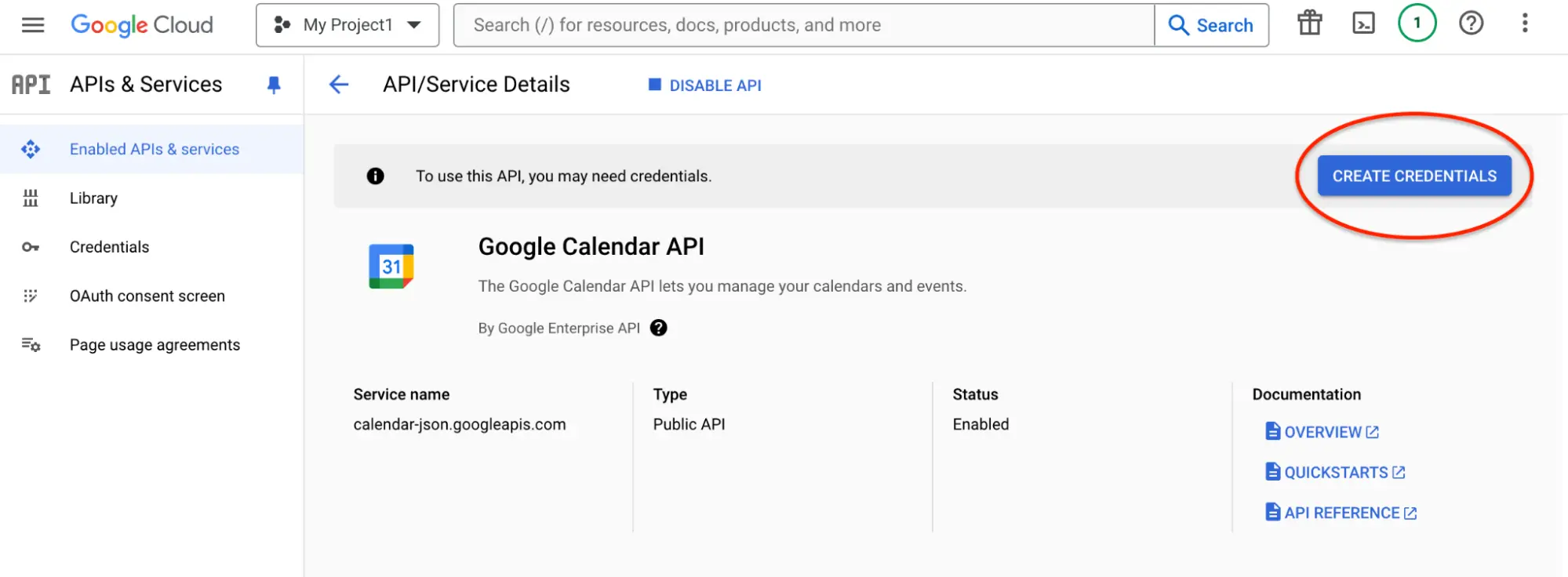Open Credentials in the sidebar
The height and width of the screenshot is (577, 1568).
[x=151, y=247]
